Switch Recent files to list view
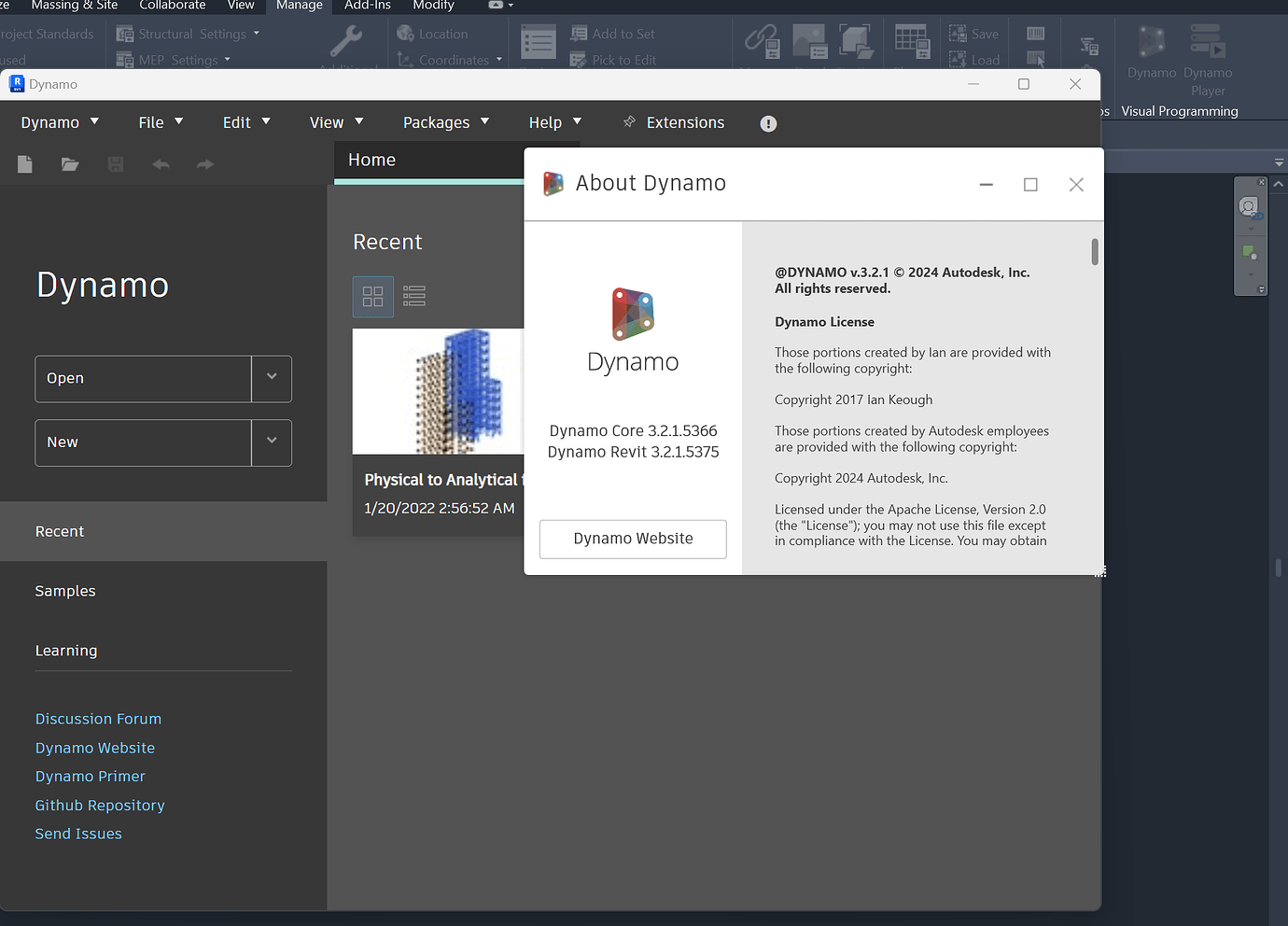 413,296
